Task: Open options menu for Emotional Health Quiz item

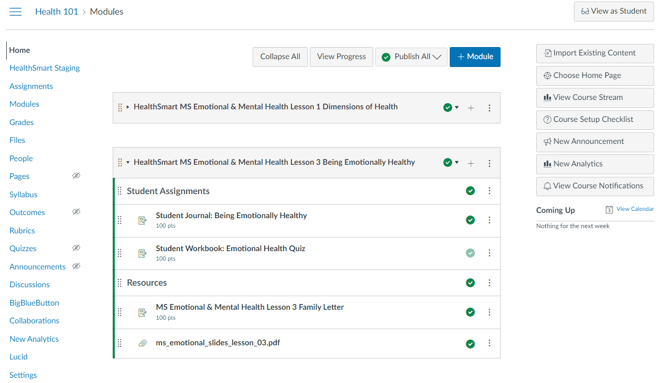Action: click(489, 253)
